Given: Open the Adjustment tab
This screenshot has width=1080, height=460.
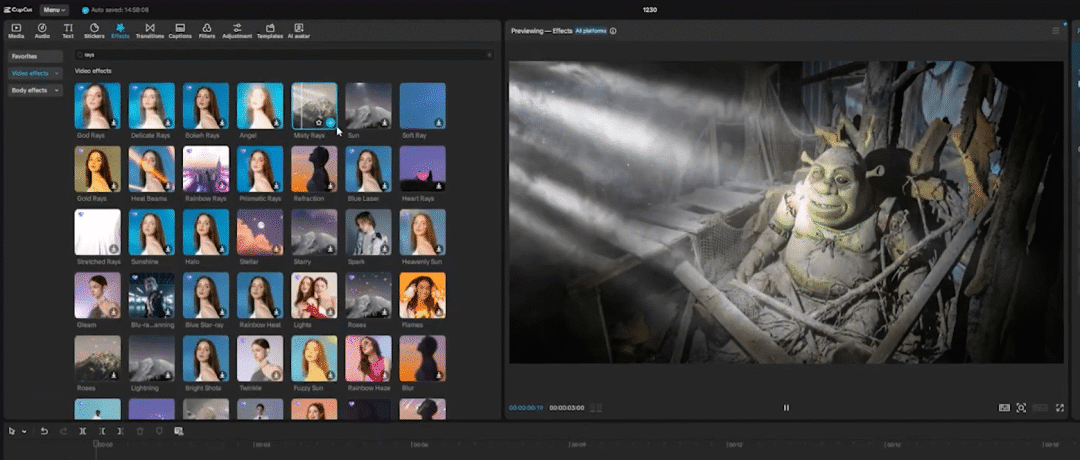Looking at the screenshot, I should point(237,31).
